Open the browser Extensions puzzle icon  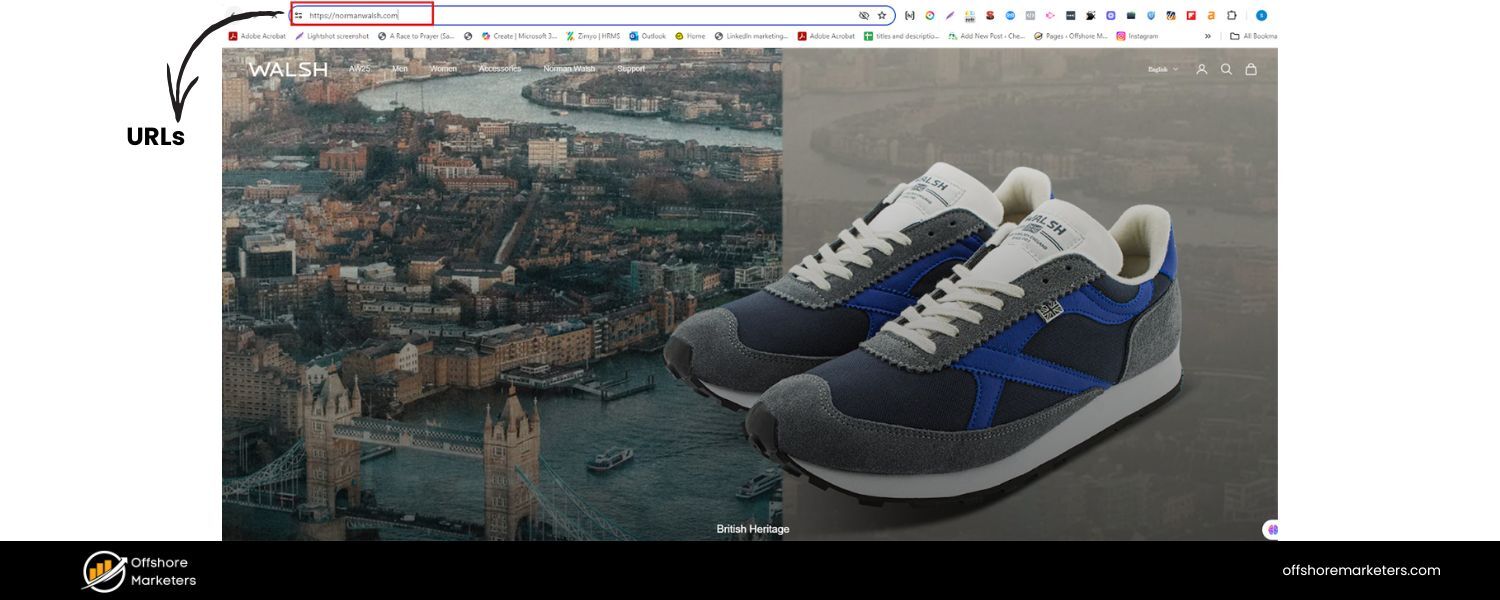click(1232, 16)
